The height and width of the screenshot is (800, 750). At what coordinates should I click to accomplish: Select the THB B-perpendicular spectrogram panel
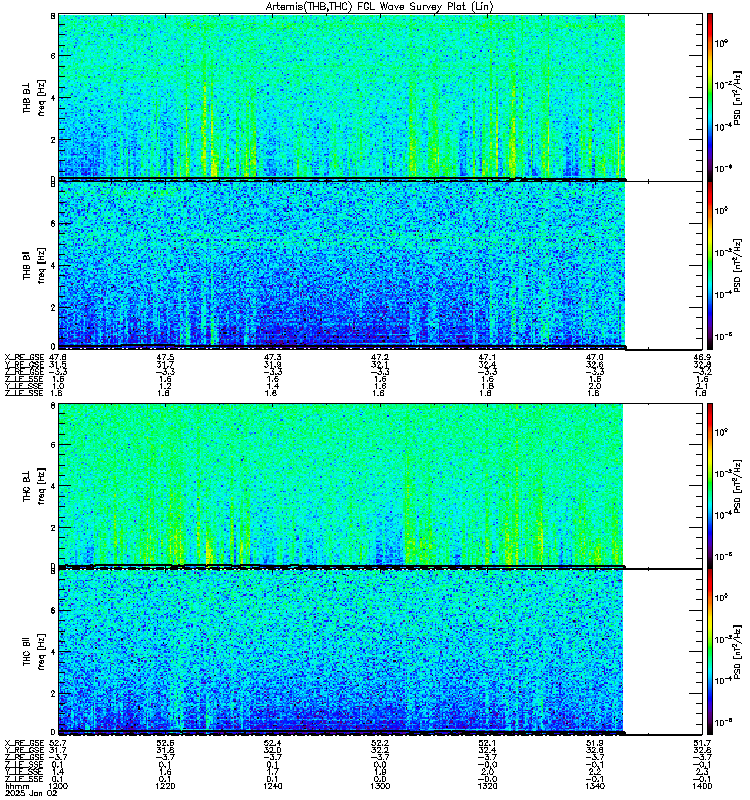[x=381, y=97]
